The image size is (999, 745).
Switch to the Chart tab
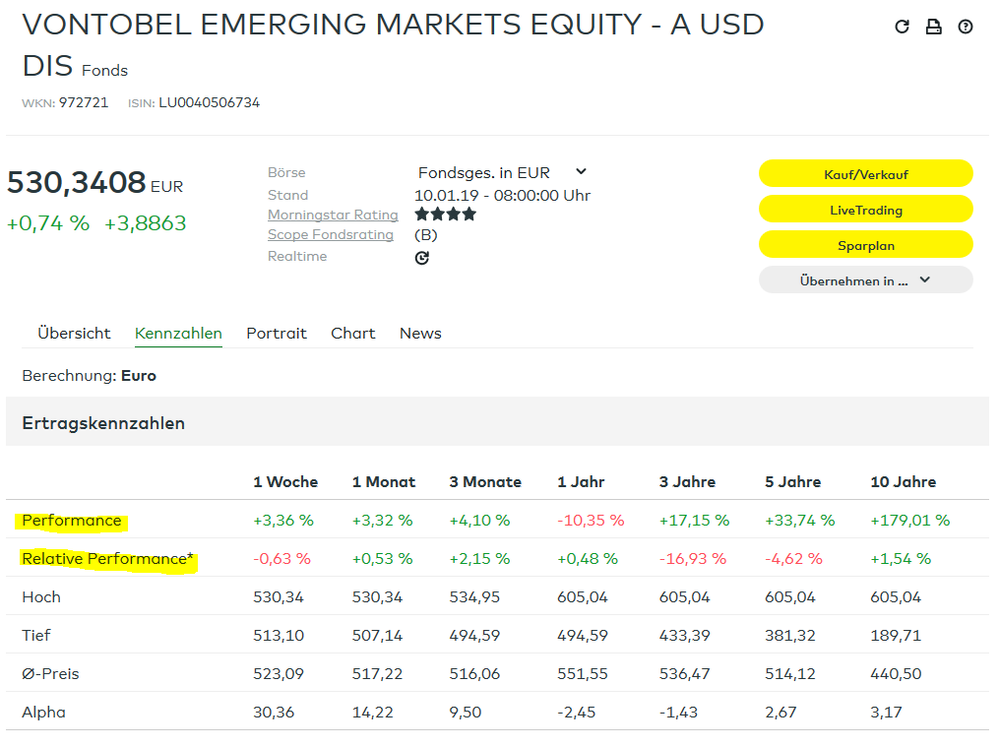tap(353, 333)
